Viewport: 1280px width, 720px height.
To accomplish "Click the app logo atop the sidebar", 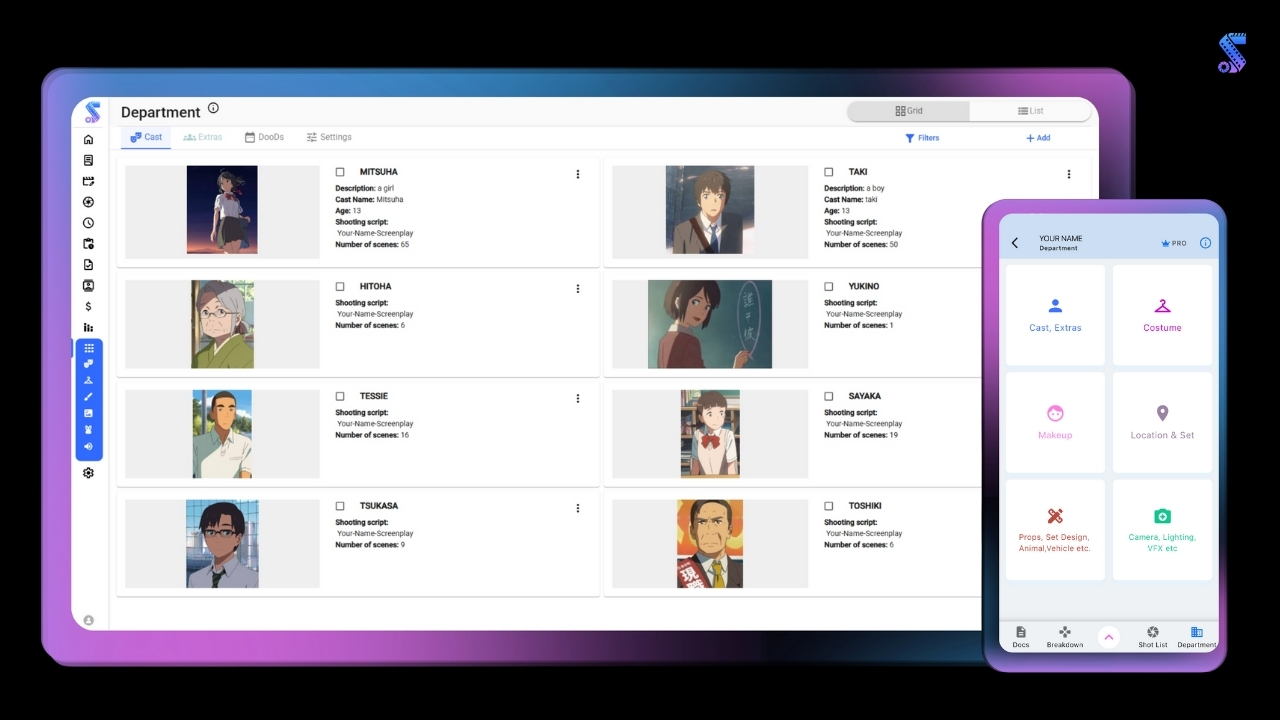I will (x=93, y=113).
